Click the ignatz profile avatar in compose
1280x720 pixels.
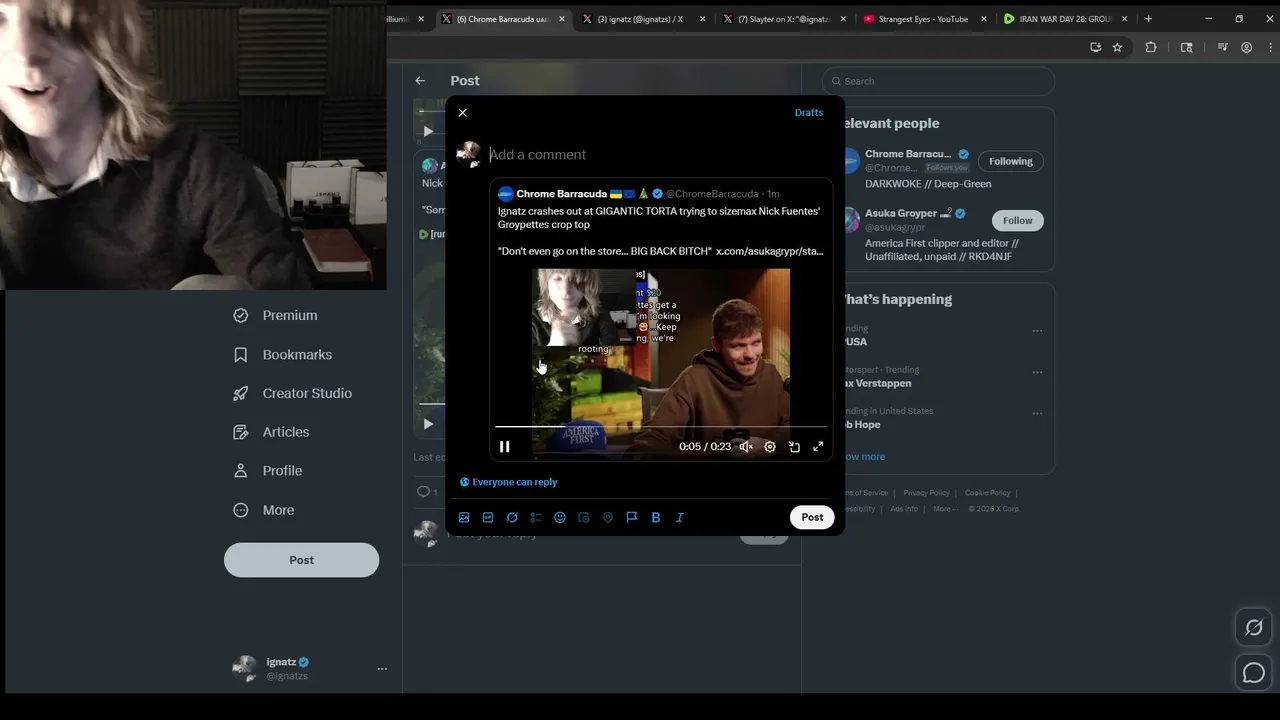468,154
